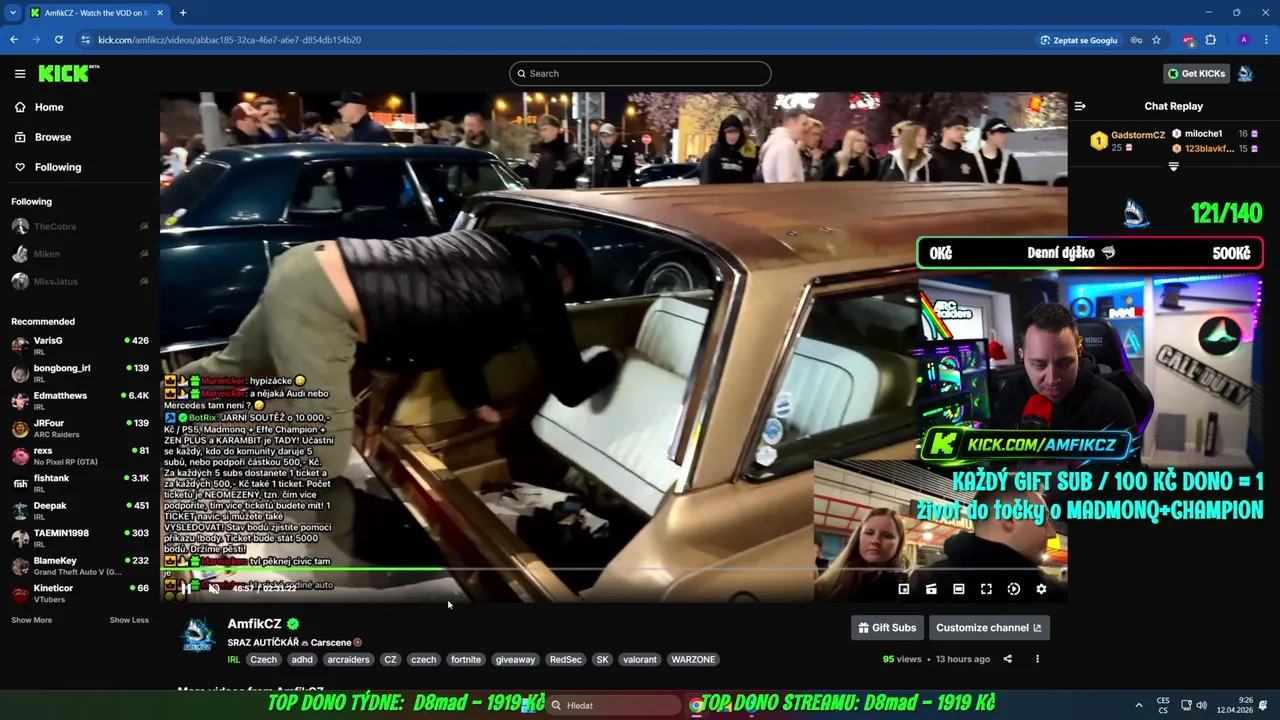This screenshot has height=720, width=1280.
Task: Select the valorant tag
Action: [x=640, y=660]
